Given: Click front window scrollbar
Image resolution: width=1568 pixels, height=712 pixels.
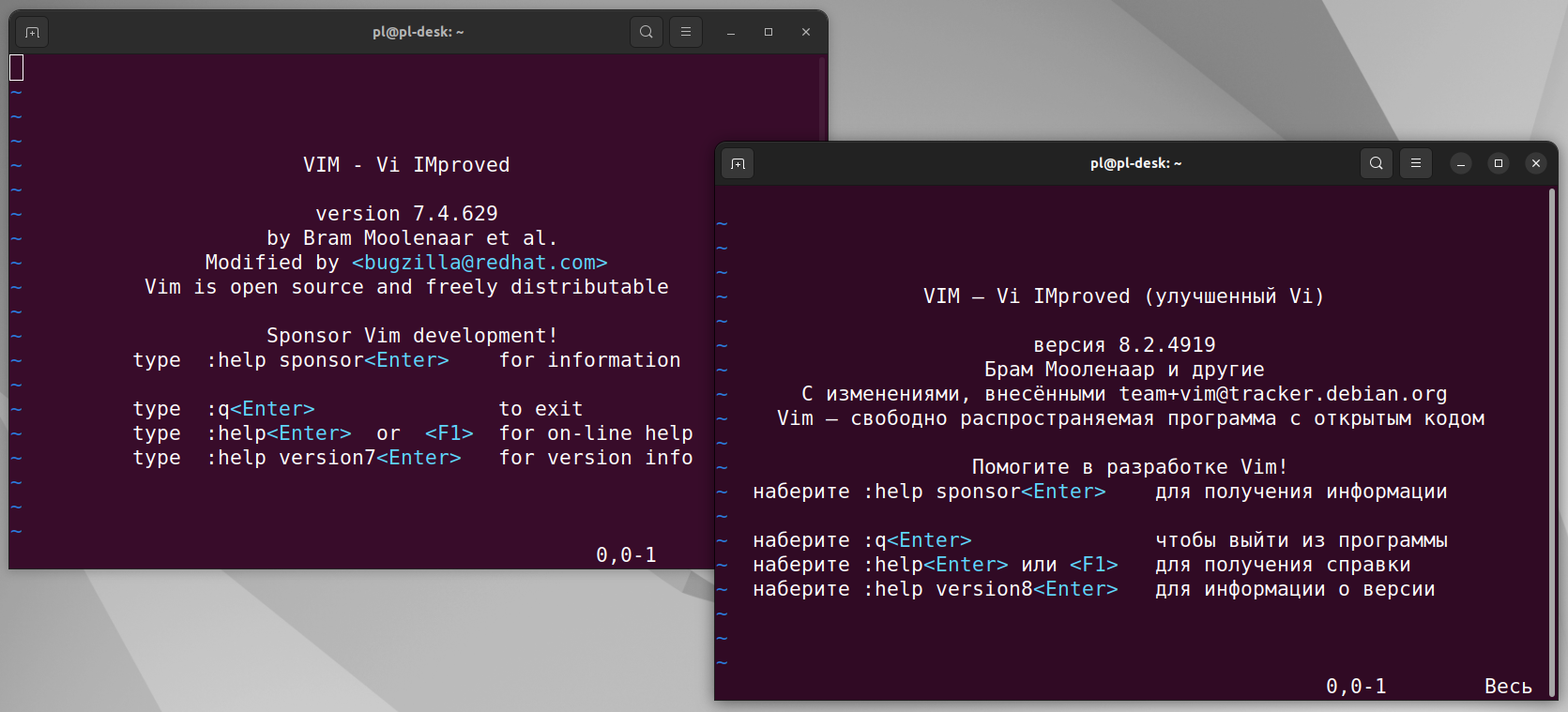Looking at the screenshot, I should pyautogui.click(x=1552, y=441).
